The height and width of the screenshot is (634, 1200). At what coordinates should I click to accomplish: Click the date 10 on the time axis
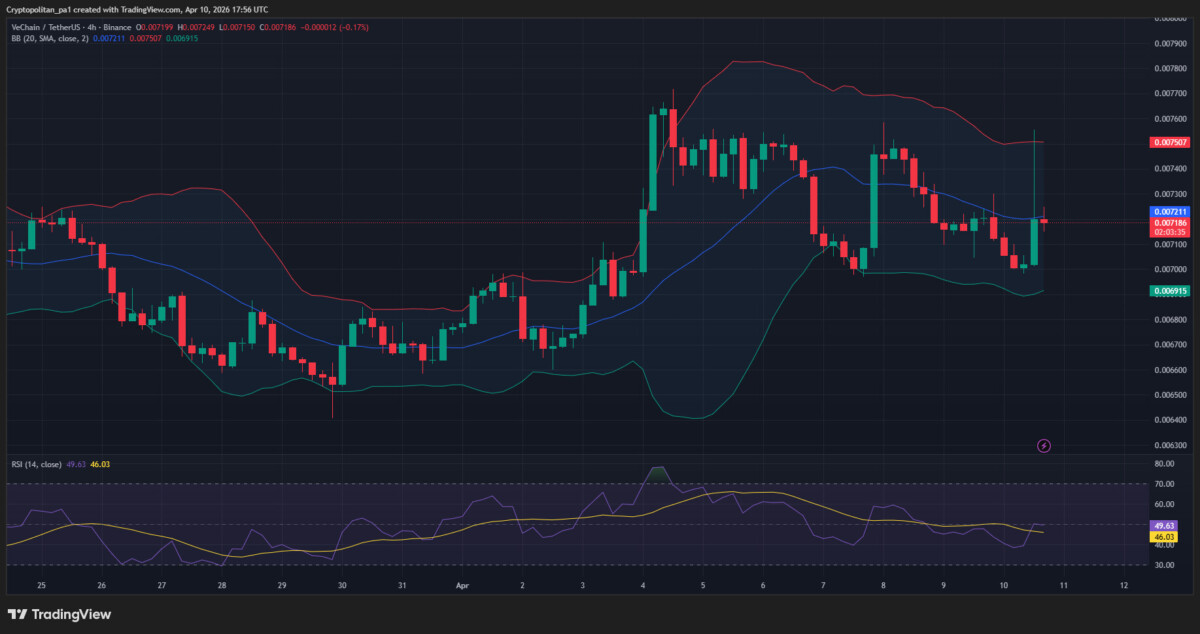click(1003, 585)
